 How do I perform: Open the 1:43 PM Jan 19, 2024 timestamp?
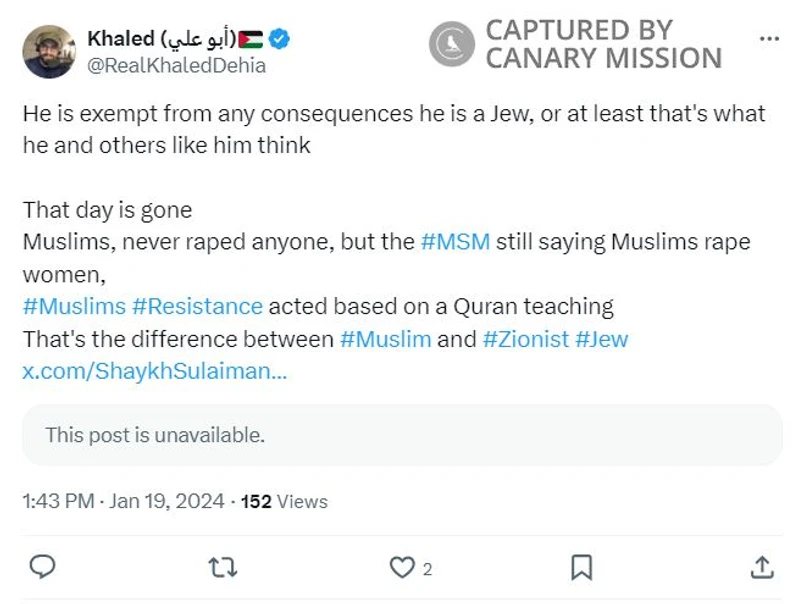pos(124,501)
